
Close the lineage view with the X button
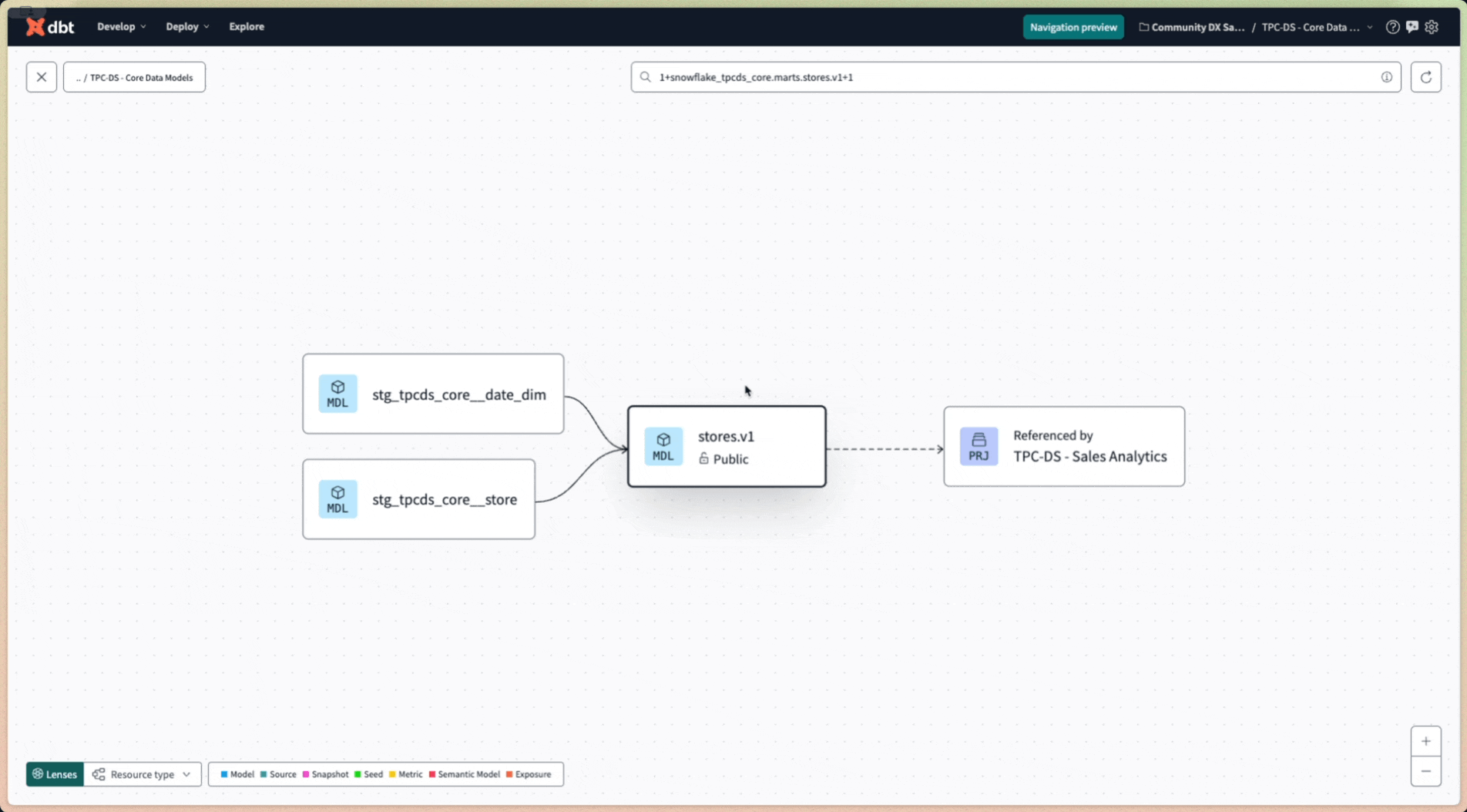(x=42, y=77)
